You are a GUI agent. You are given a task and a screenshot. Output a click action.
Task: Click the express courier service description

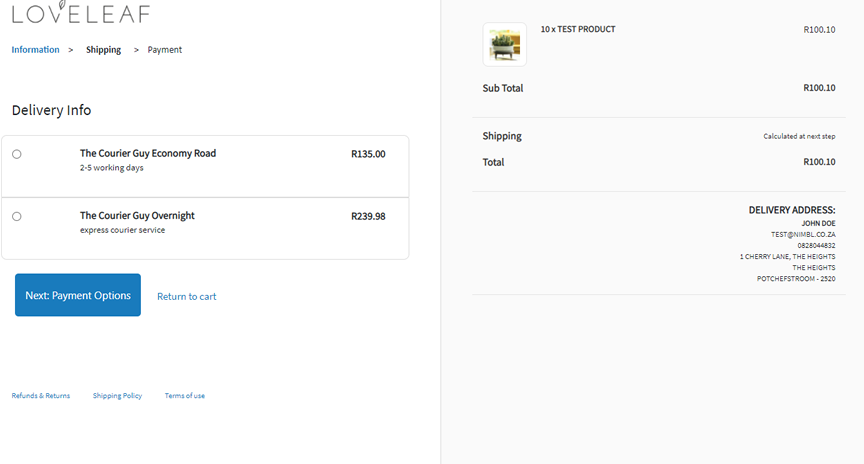click(x=122, y=230)
